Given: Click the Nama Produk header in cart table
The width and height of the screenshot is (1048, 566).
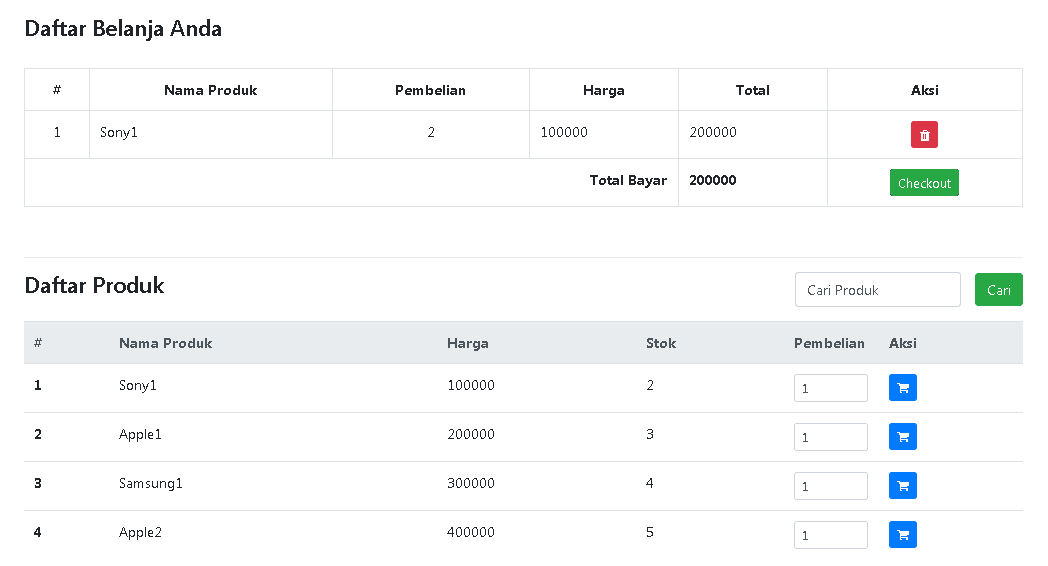Looking at the screenshot, I should pos(211,90).
